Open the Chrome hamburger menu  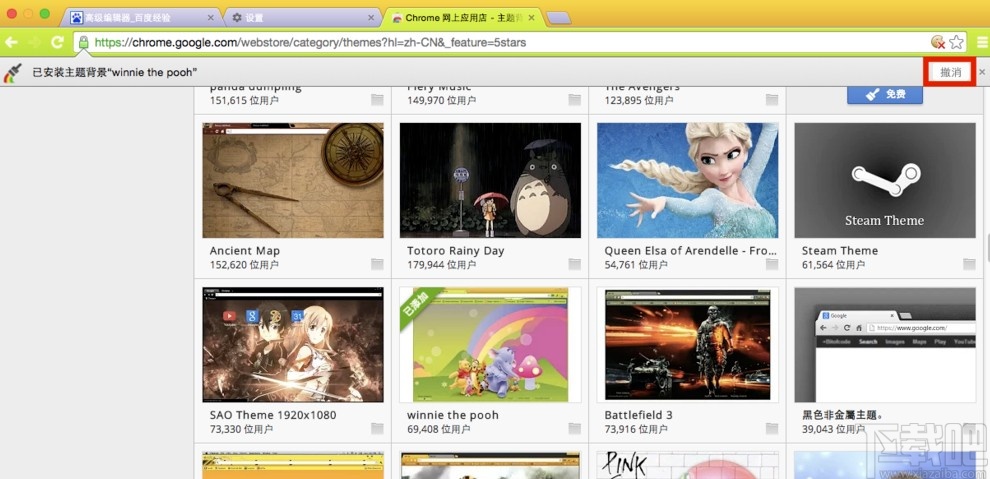[x=978, y=42]
